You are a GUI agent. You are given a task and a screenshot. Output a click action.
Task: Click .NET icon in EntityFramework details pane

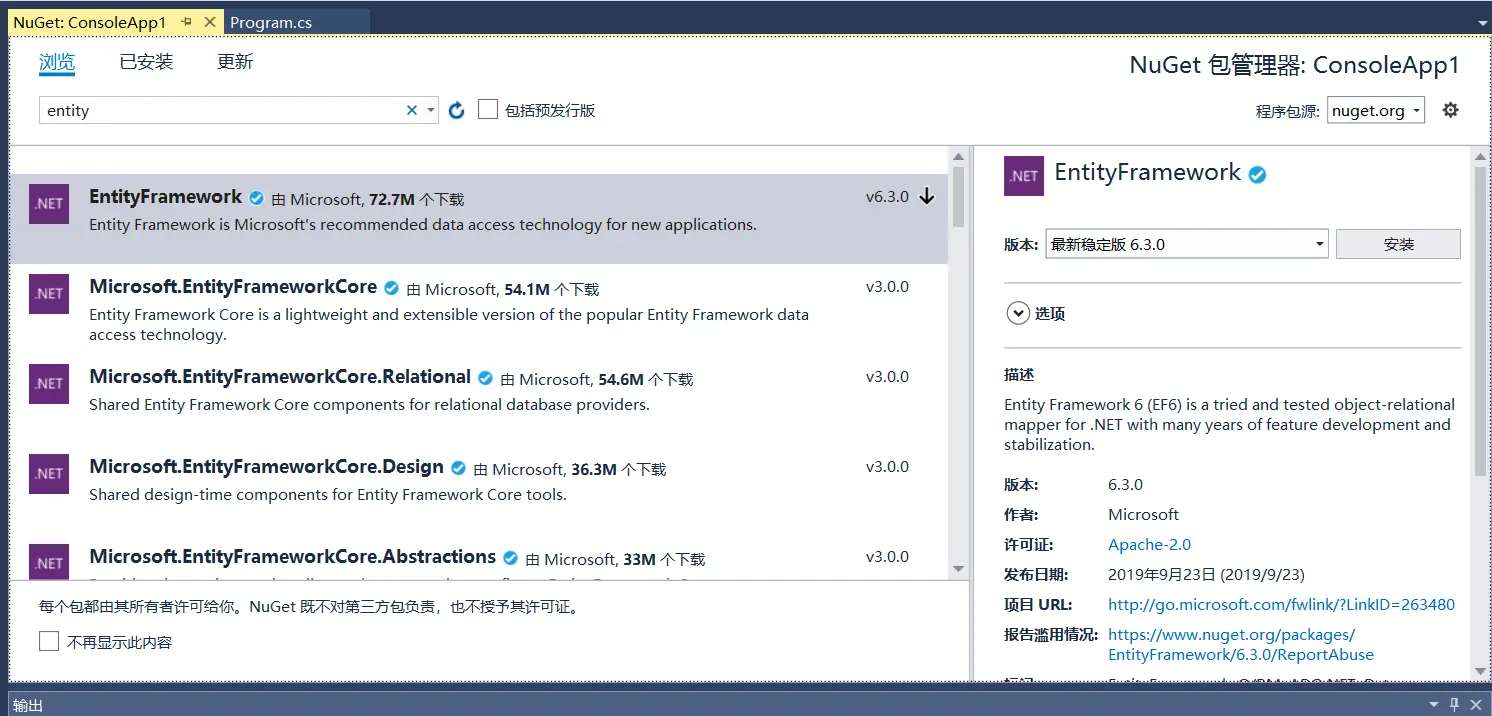click(1024, 176)
